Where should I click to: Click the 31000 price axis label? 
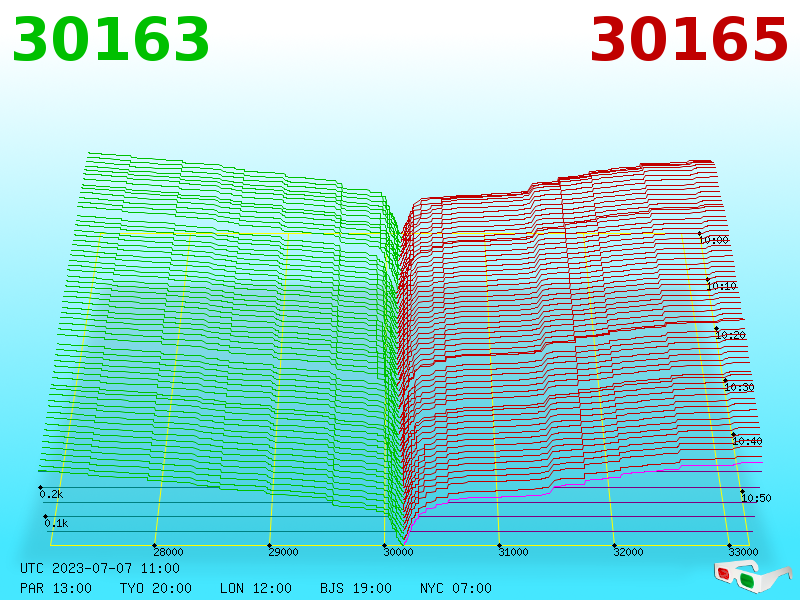[513, 552]
